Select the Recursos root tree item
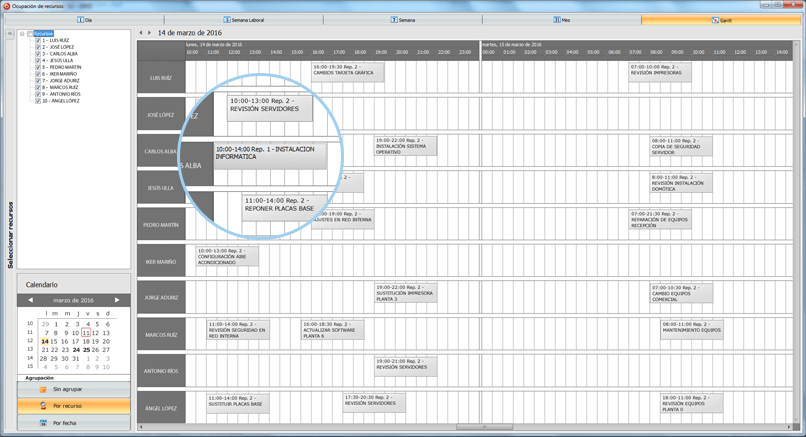Screen dimensions: 806x437 44,33
